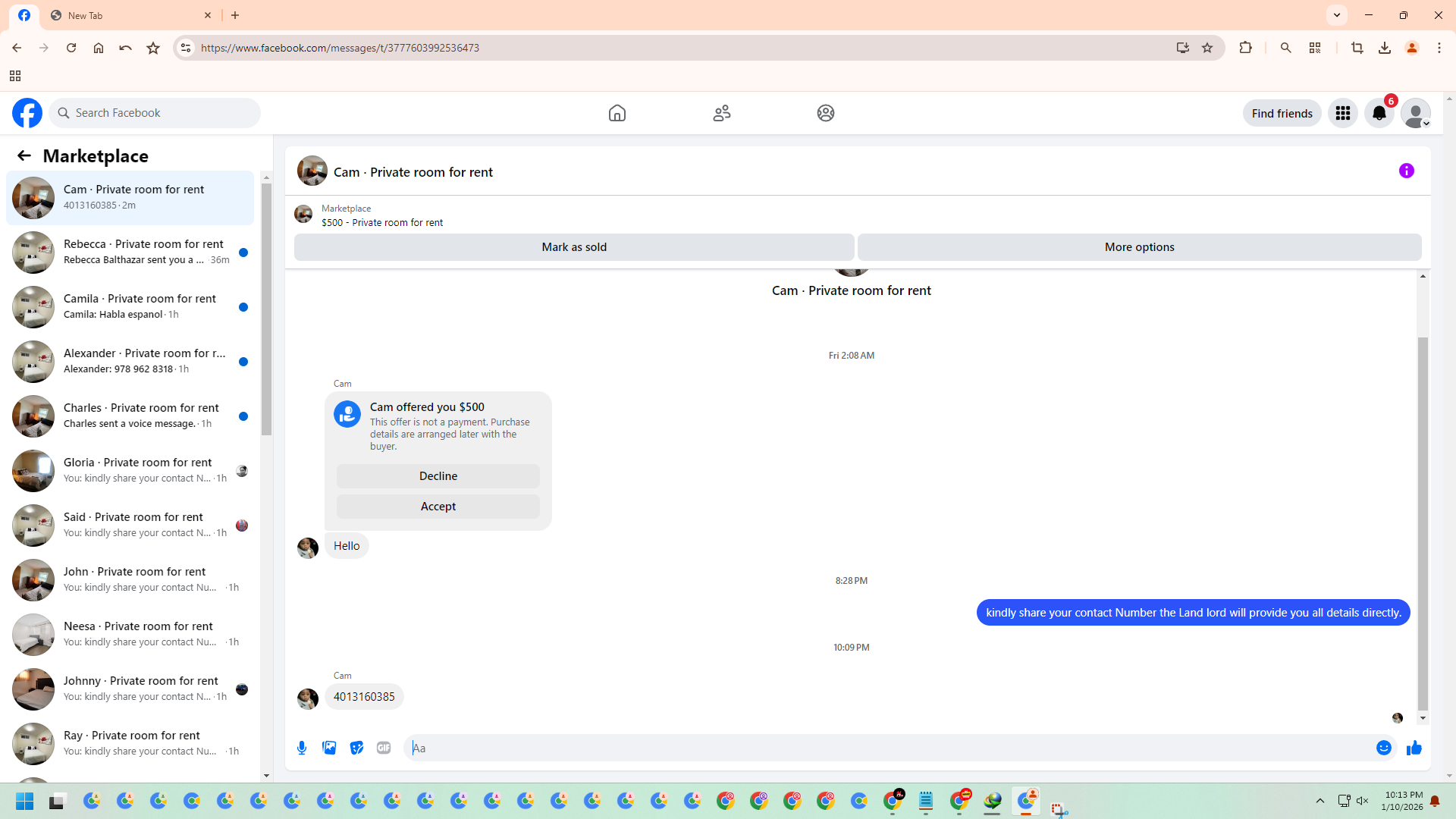The height and width of the screenshot is (819, 1456).
Task: Open the sticker picker icon
Action: click(356, 748)
